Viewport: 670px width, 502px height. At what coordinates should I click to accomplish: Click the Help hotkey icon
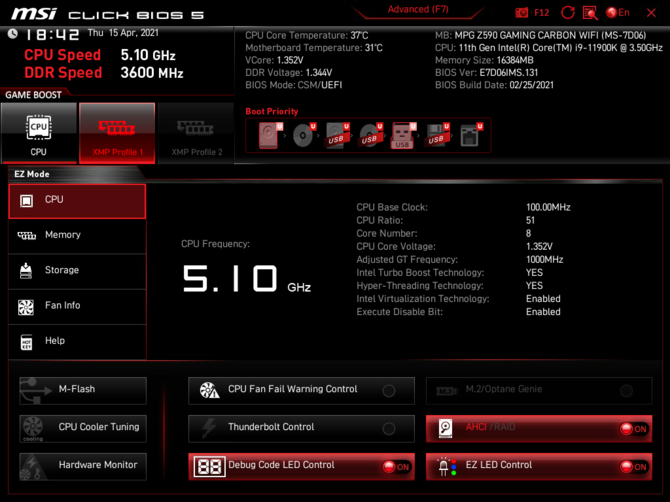pyautogui.click(x=26, y=342)
